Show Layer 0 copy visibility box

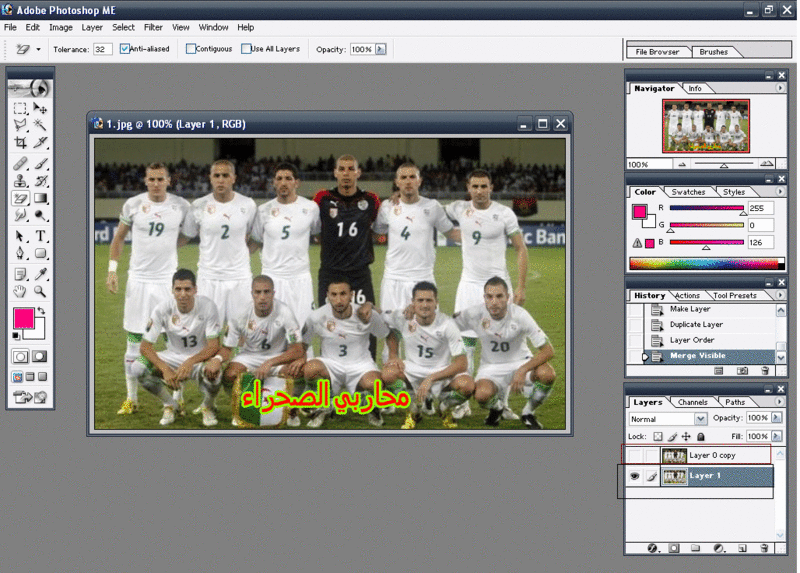[x=634, y=455]
